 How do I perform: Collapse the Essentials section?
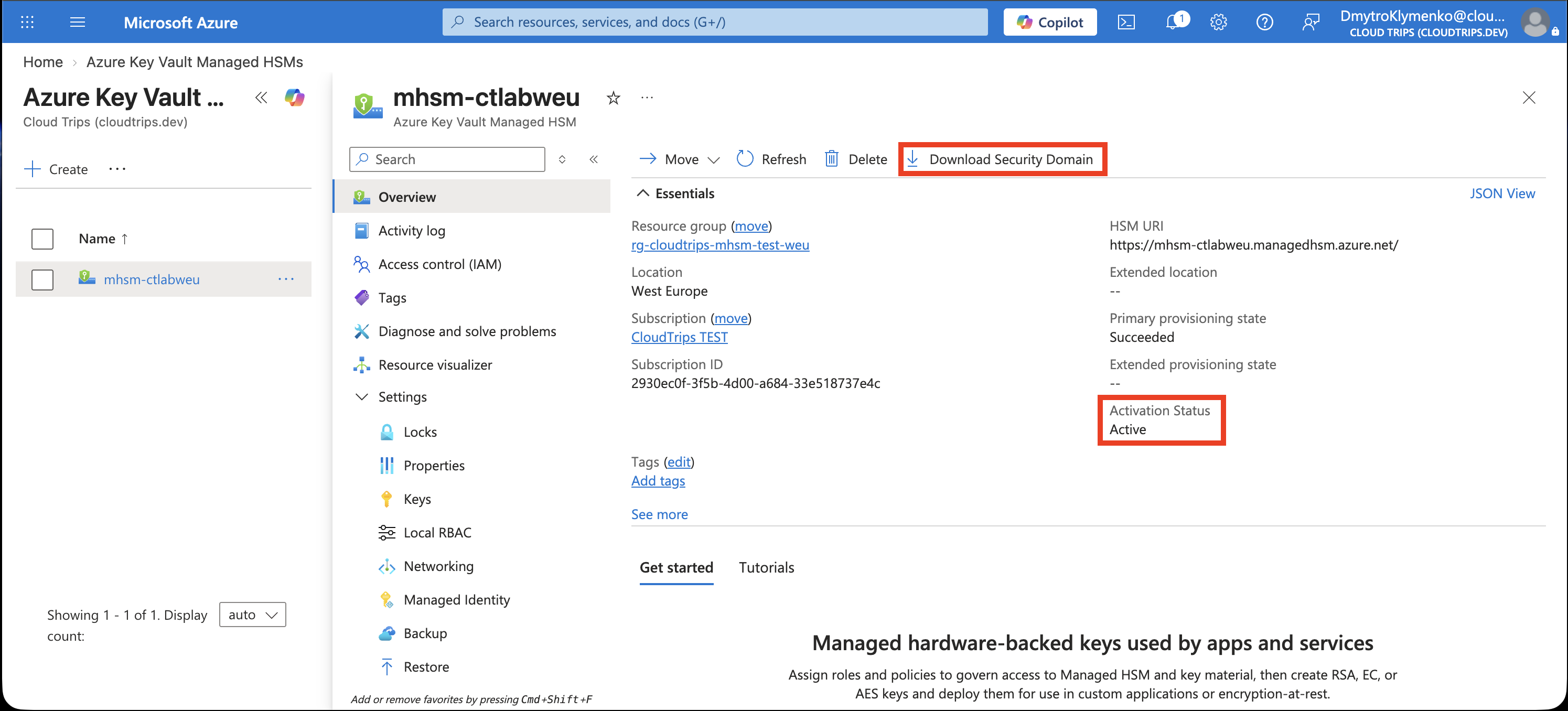click(x=643, y=193)
